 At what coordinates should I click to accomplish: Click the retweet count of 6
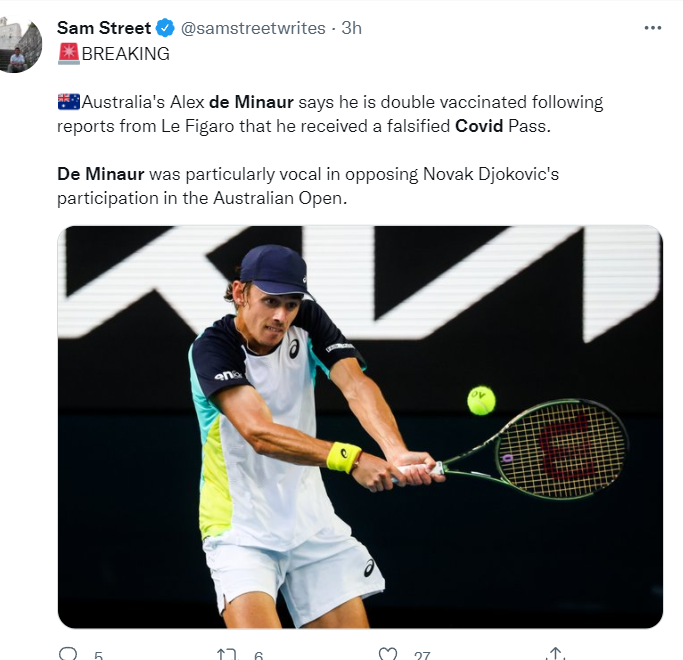point(258,656)
